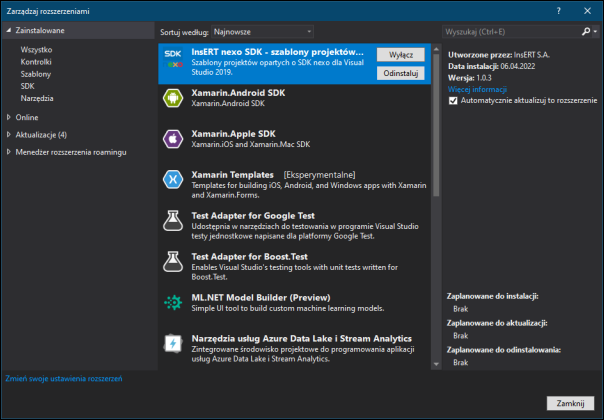Viewport: 604px width, 420px height.
Task: Expand the Aktualizacje (4) node
Action: (41, 134)
